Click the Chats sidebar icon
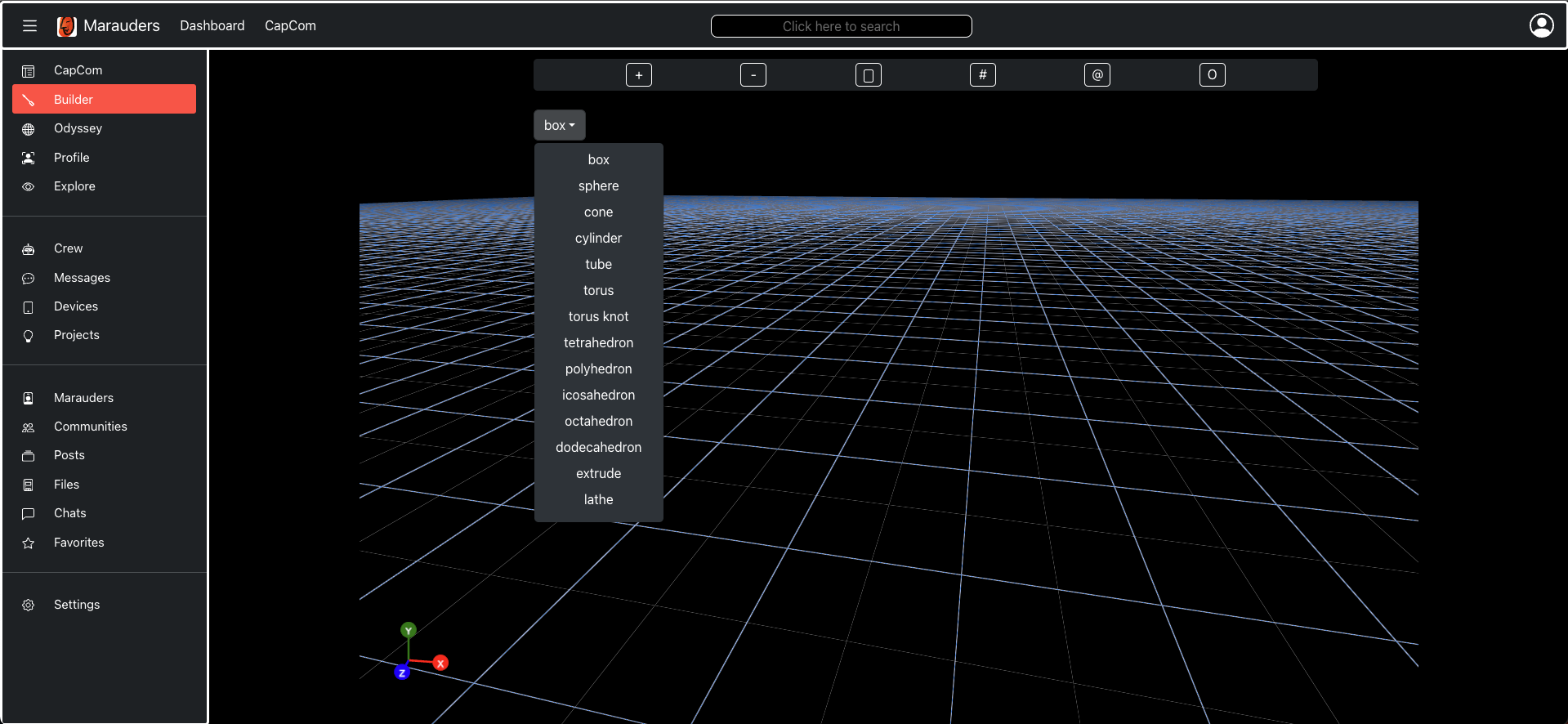Viewport: 1568px width, 724px height. tap(29, 514)
